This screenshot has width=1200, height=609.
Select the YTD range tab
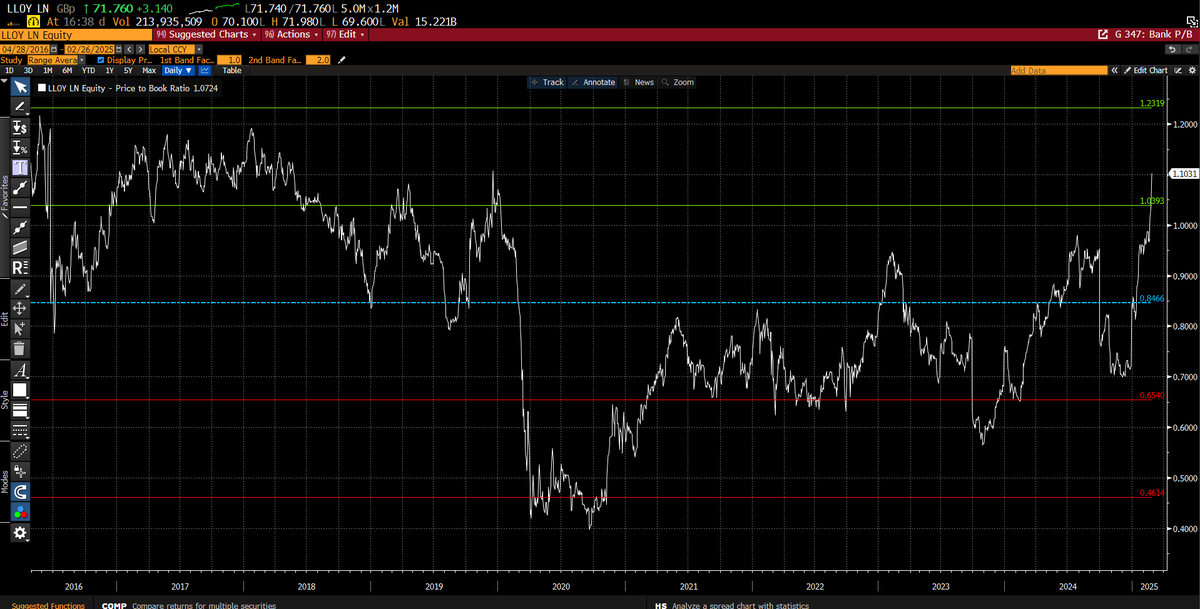(x=88, y=70)
